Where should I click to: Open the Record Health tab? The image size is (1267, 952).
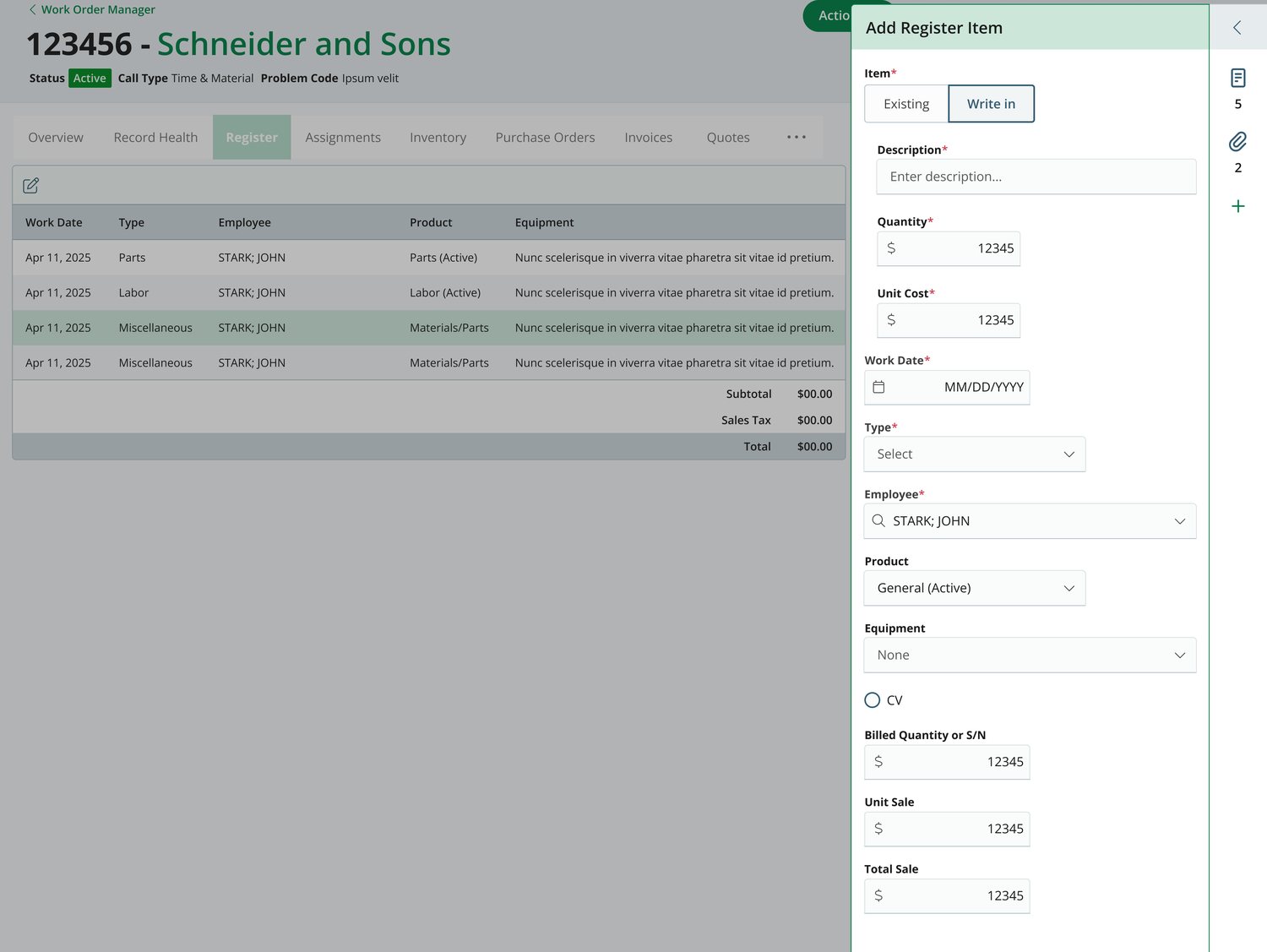(155, 138)
